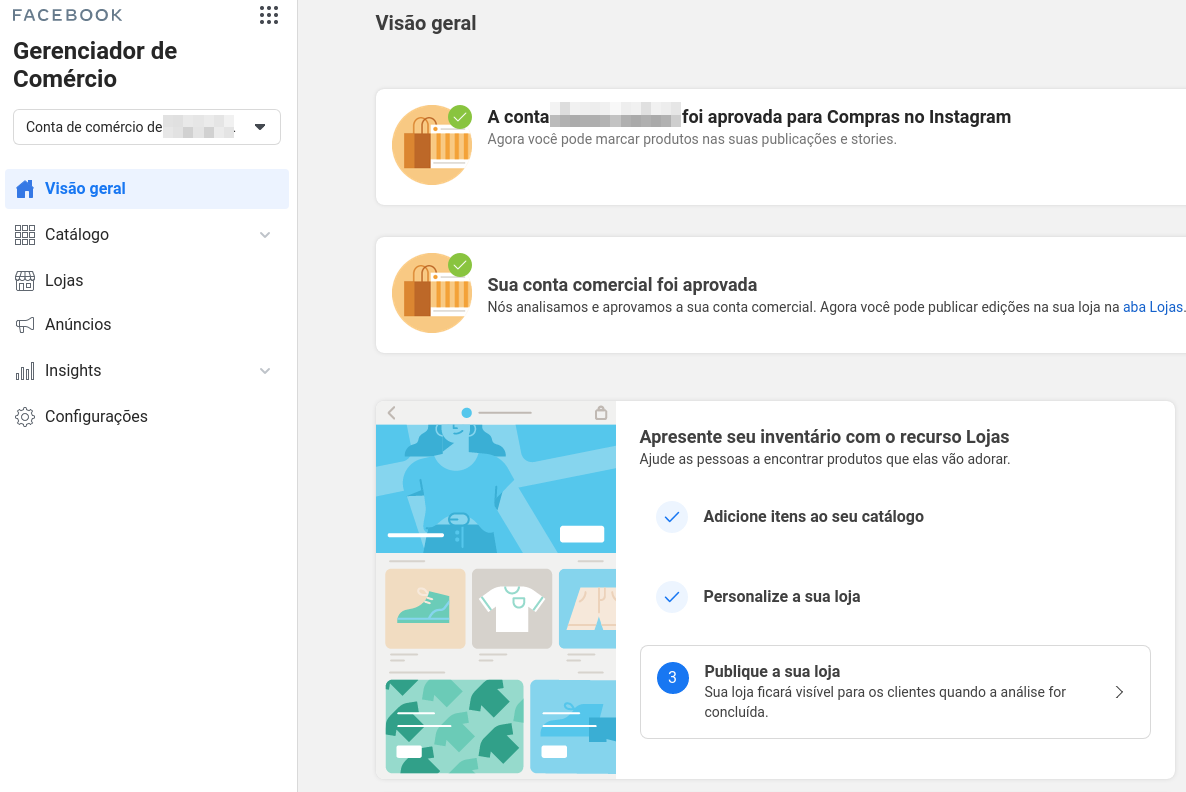Click the Visão geral home icon
This screenshot has height=792, width=1186.
pyautogui.click(x=25, y=189)
